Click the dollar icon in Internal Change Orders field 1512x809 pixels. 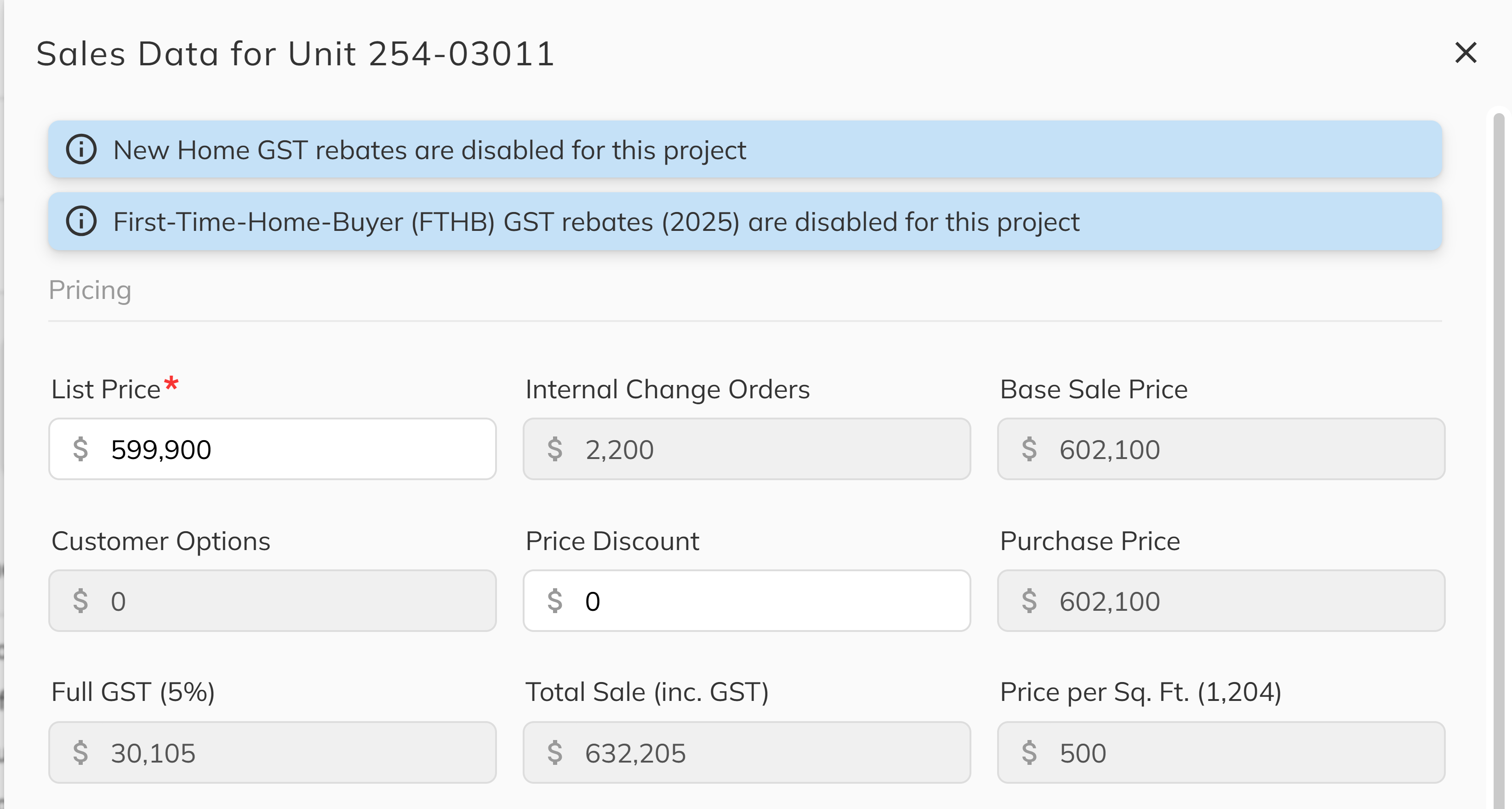pos(555,449)
